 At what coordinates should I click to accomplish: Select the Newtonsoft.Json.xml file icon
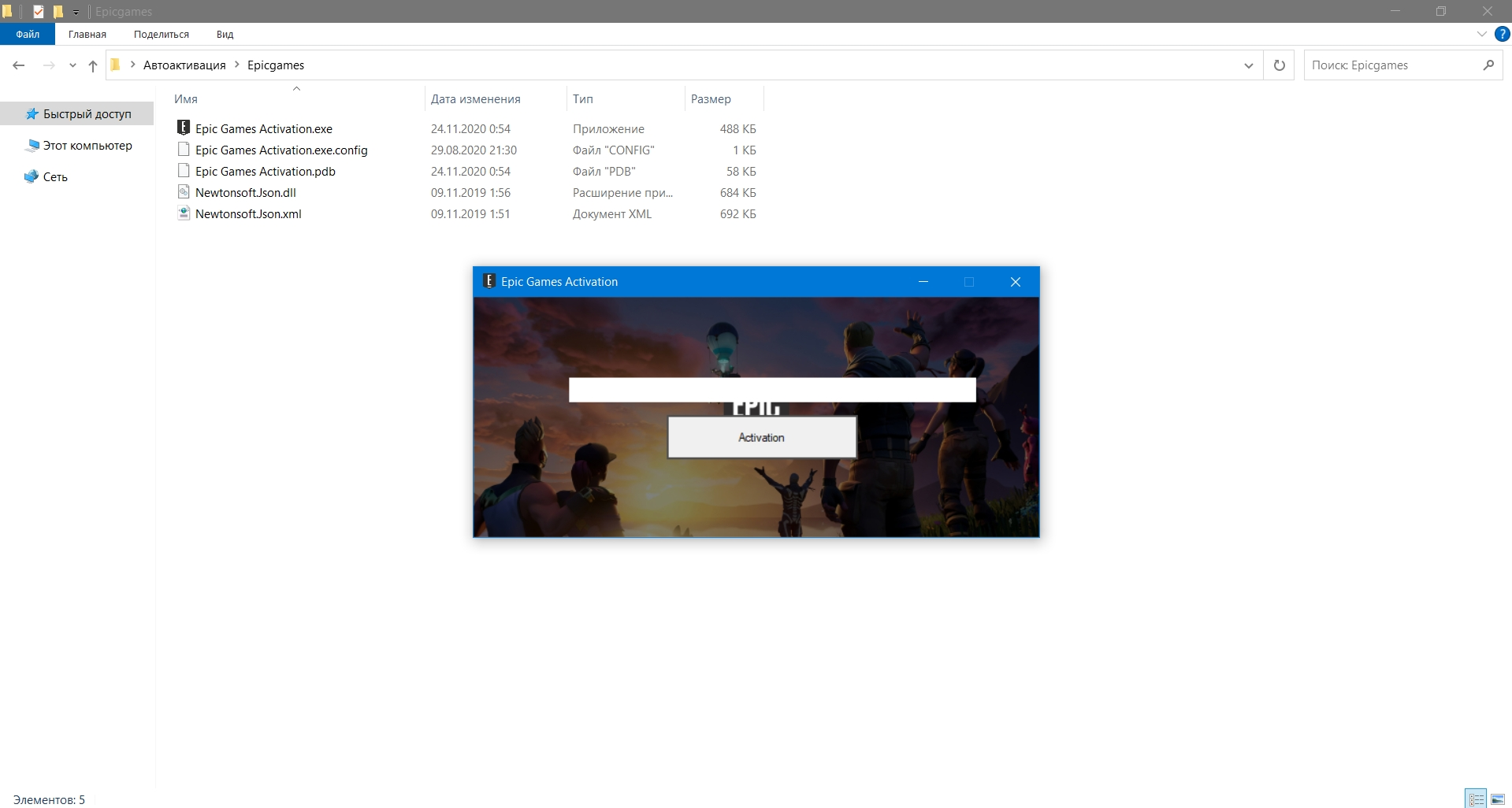184,213
